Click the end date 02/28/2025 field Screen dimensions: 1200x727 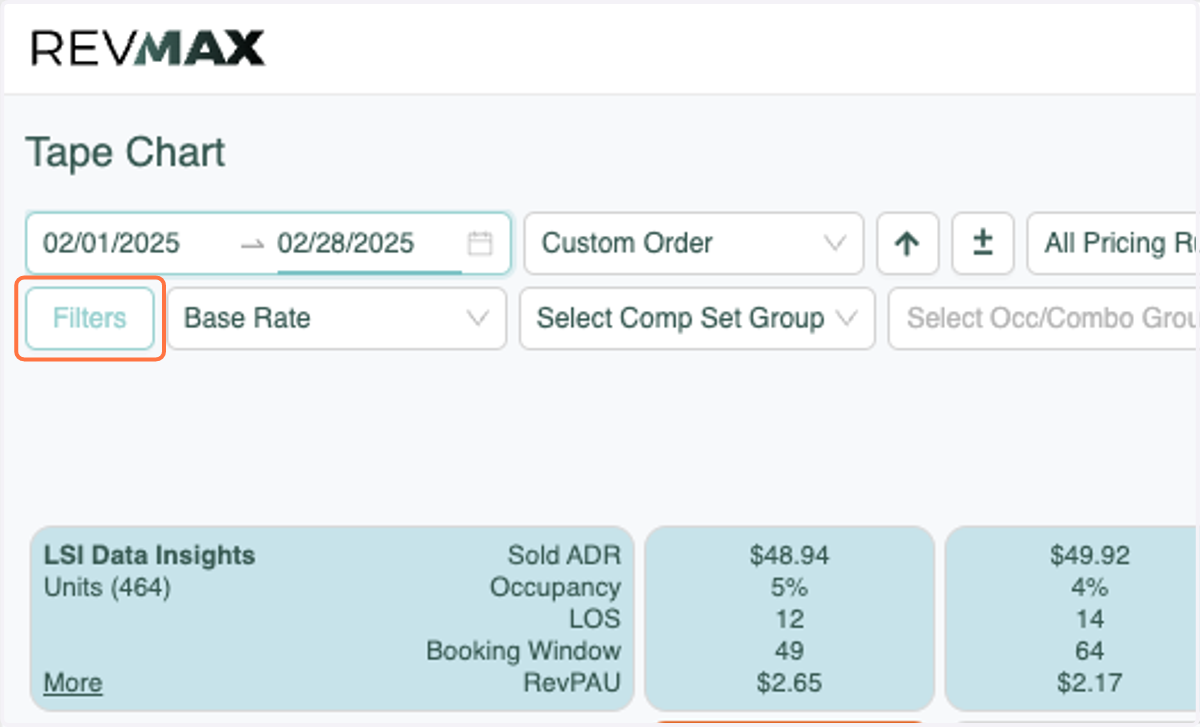pyautogui.click(x=345, y=243)
